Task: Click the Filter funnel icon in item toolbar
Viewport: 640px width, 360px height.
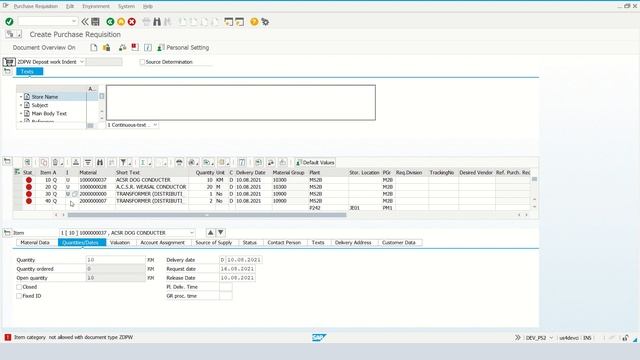Action: coord(123,162)
